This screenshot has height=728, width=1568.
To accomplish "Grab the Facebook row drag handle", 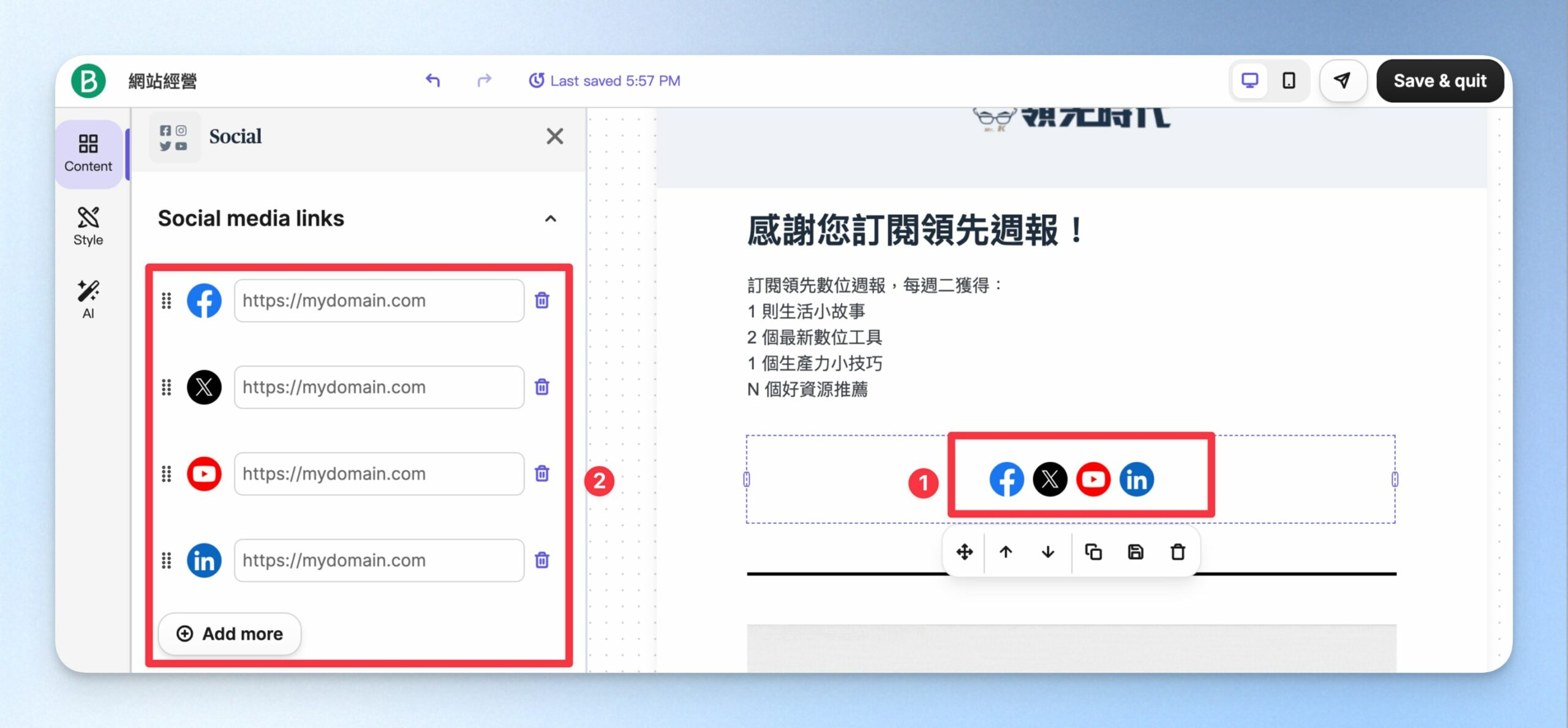I will point(167,301).
